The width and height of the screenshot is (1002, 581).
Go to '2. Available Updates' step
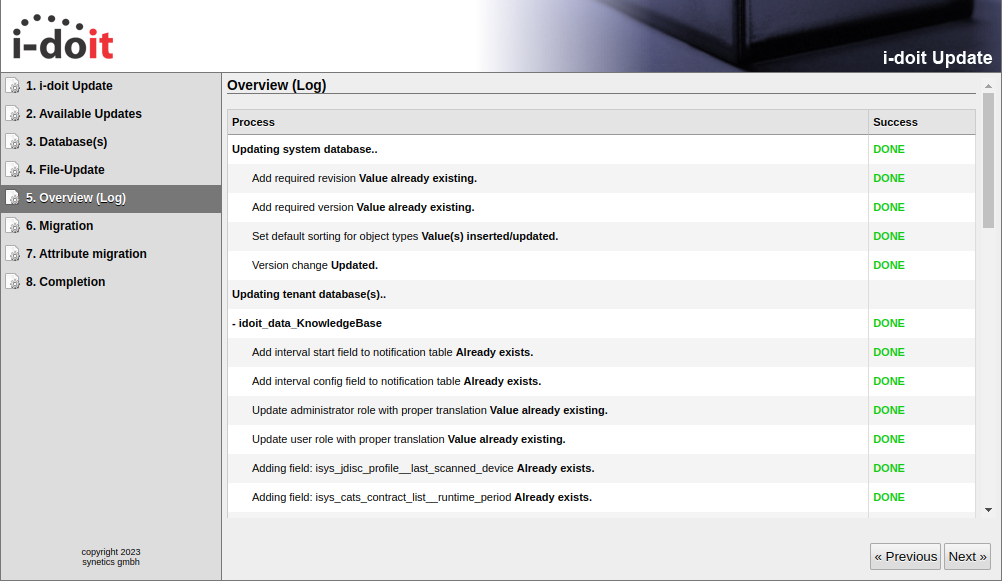[x=111, y=114]
